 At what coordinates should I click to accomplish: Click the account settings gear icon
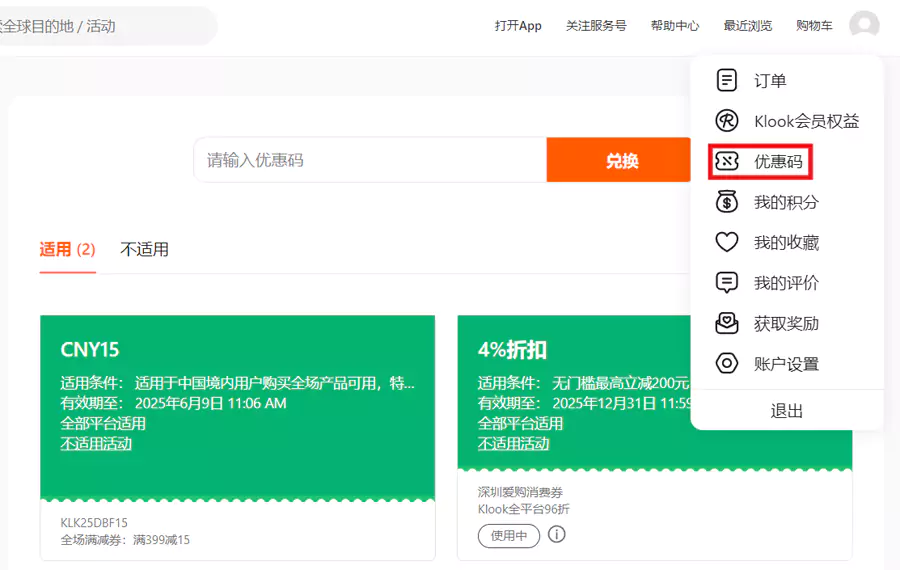(727, 364)
